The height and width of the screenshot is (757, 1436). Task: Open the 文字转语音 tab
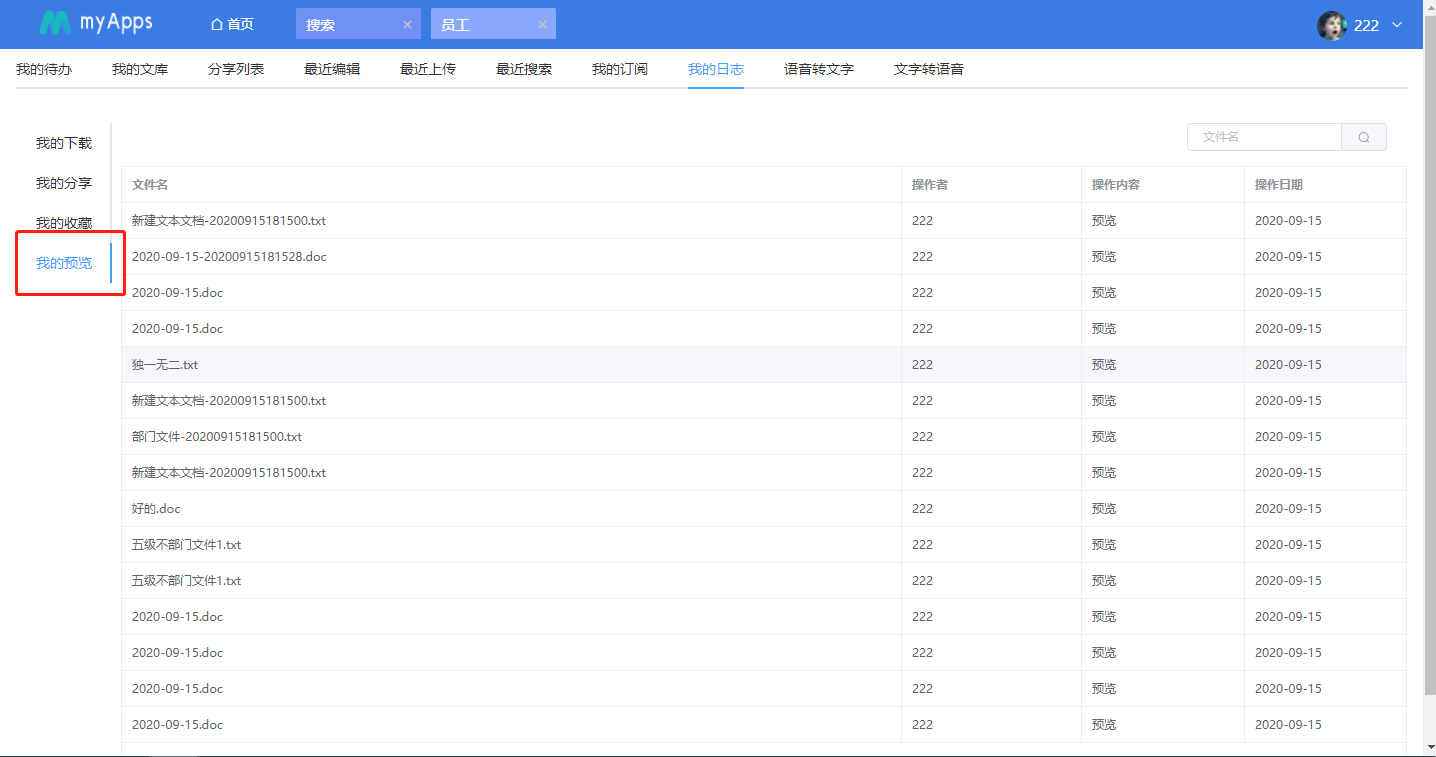tap(928, 69)
